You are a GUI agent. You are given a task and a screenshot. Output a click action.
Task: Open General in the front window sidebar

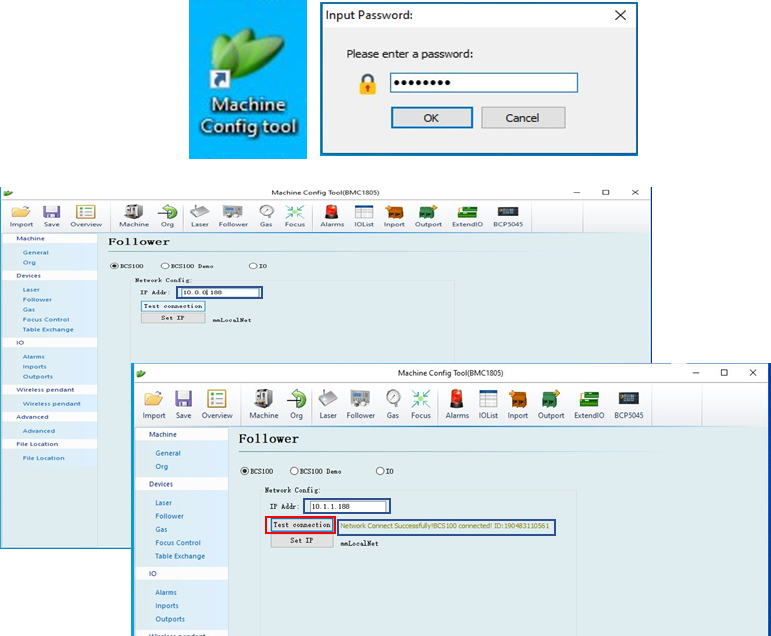click(168, 453)
